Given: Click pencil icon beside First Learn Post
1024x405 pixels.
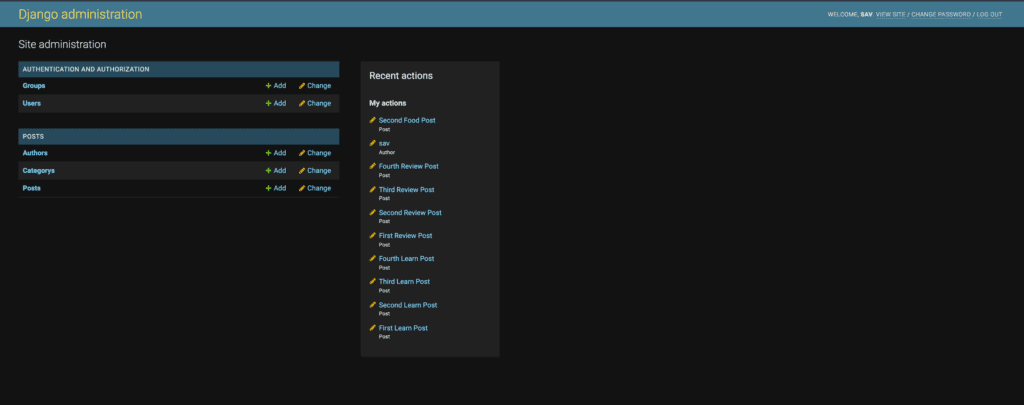Looking at the screenshot, I should coord(373,328).
